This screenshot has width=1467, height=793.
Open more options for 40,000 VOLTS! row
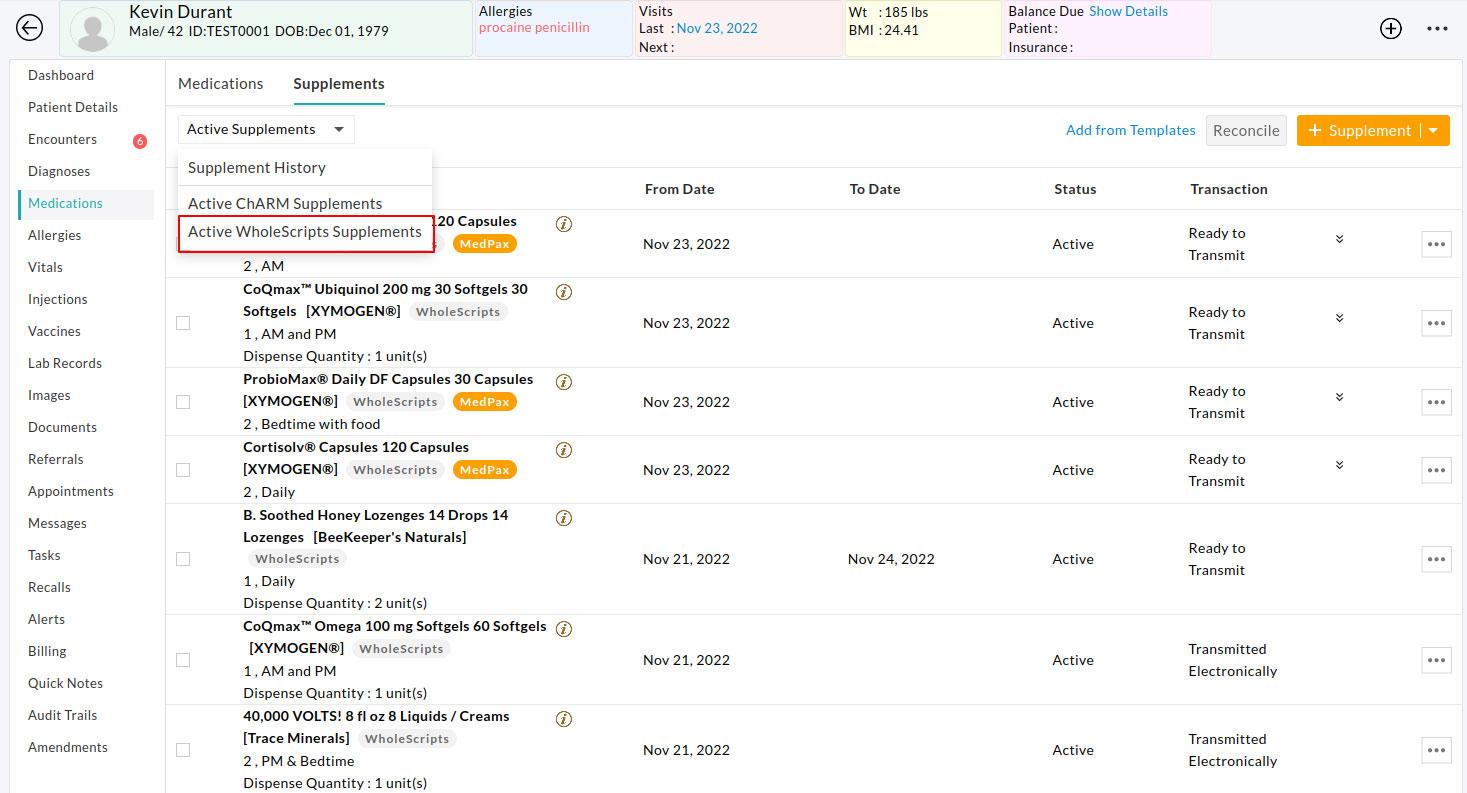click(1436, 750)
